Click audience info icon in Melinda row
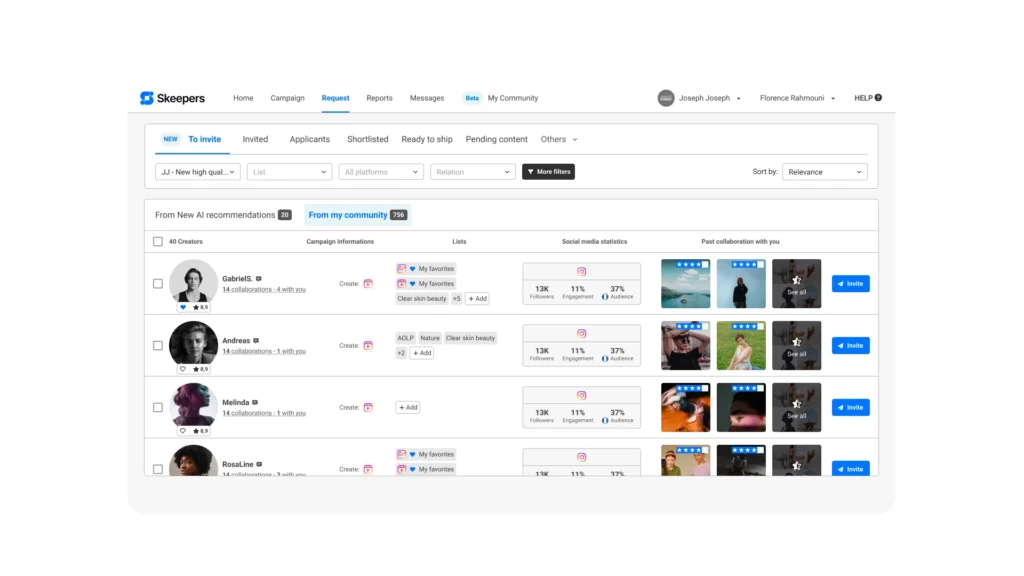 coord(605,421)
